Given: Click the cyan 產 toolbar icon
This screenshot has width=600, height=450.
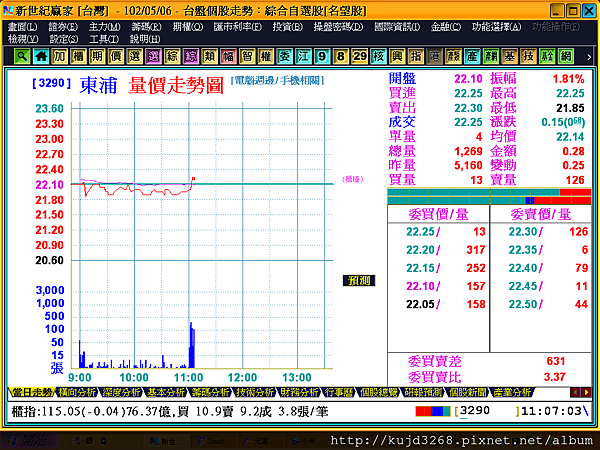Looking at the screenshot, I should tap(472, 56).
